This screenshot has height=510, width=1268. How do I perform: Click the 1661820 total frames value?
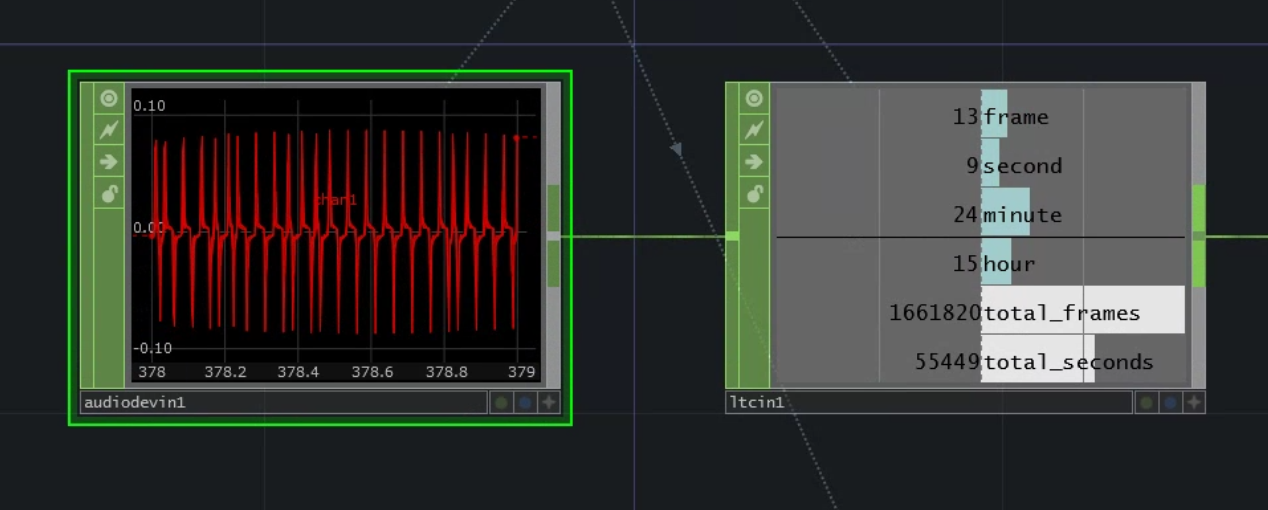click(x=934, y=313)
